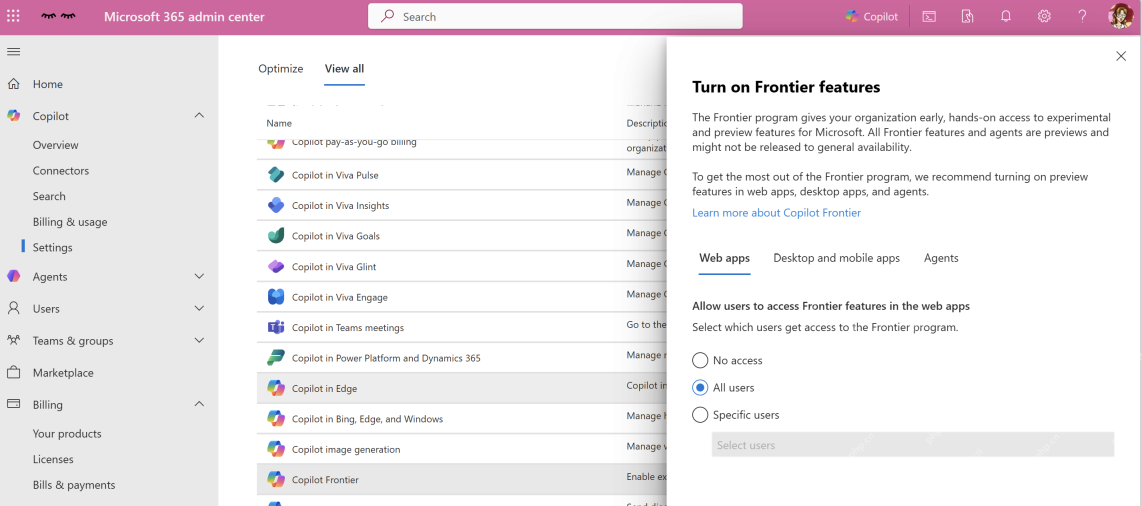
Task: Click the Copilot in Viva Pulse icon
Action: [276, 175]
